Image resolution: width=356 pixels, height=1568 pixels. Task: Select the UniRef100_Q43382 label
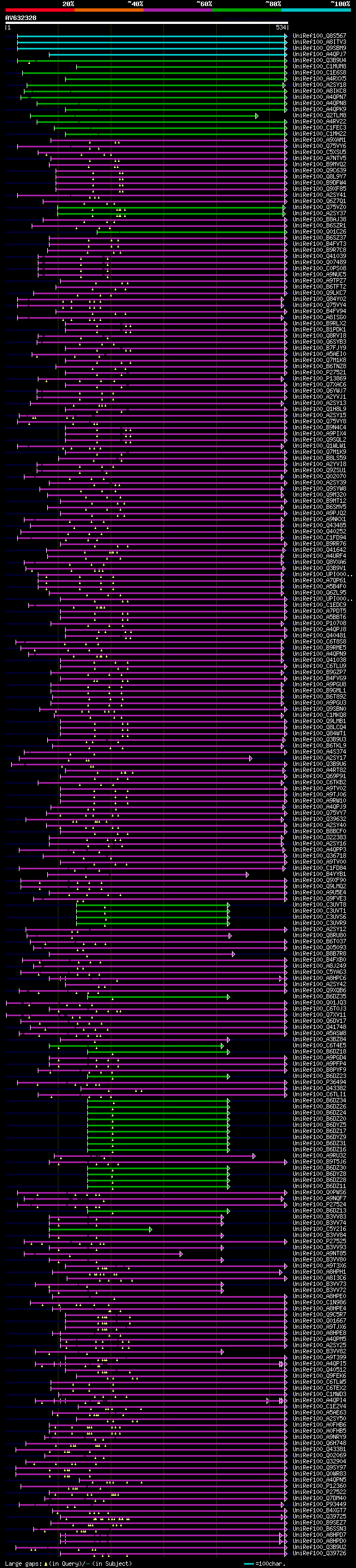pos(319,1089)
